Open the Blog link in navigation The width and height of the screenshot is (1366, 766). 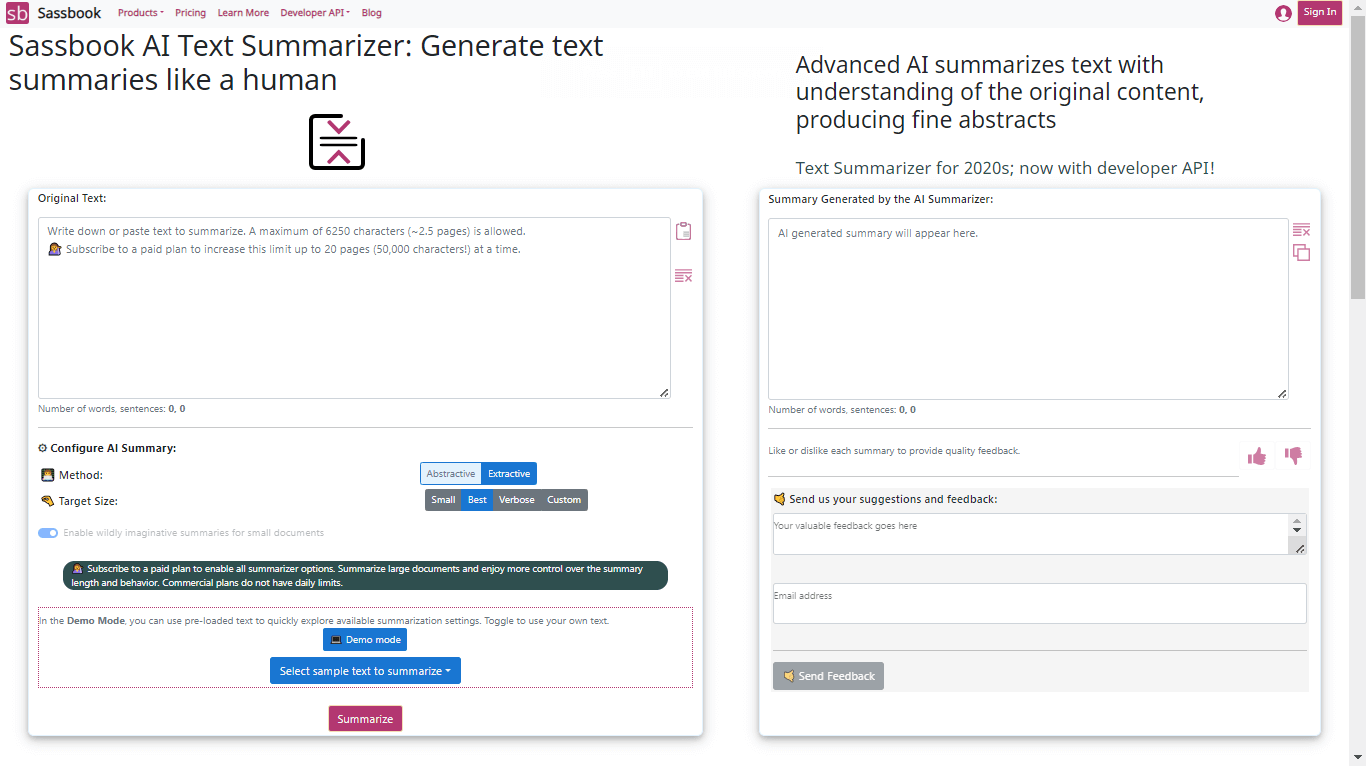point(371,13)
